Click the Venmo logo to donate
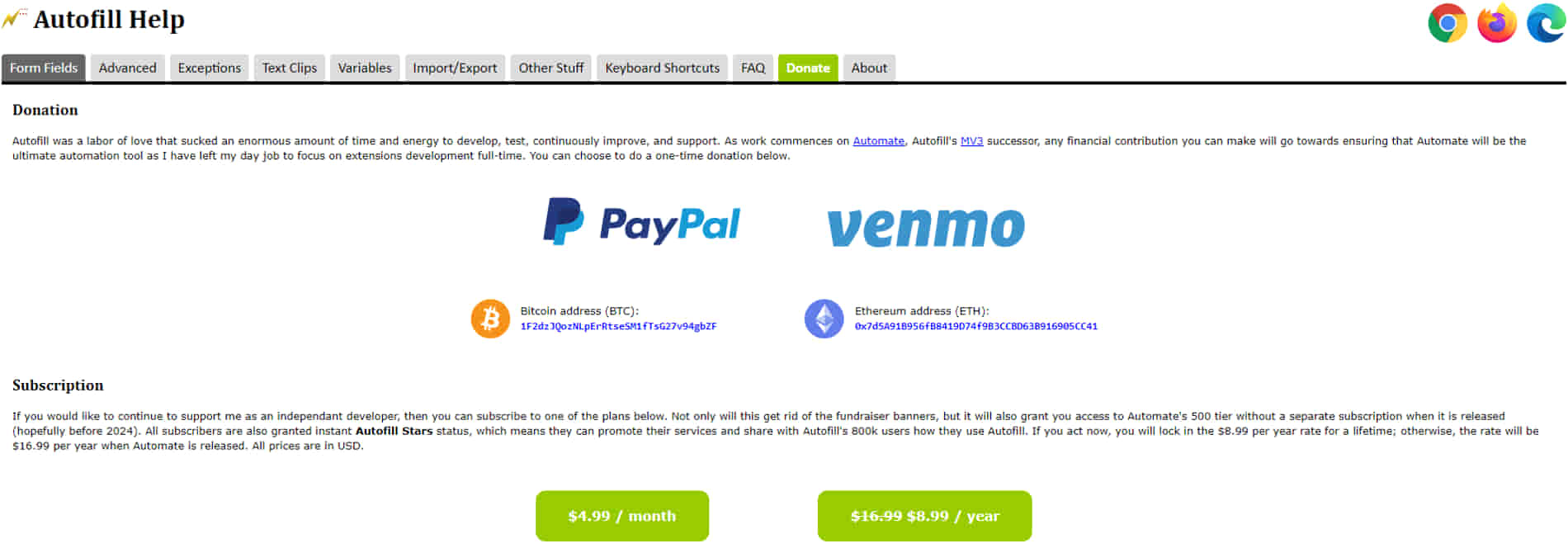 [926, 227]
